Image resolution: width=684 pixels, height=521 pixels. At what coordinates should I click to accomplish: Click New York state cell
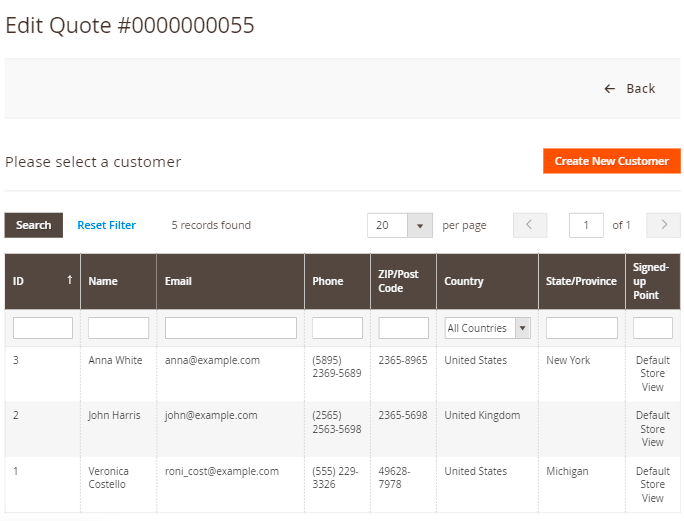click(x=568, y=360)
